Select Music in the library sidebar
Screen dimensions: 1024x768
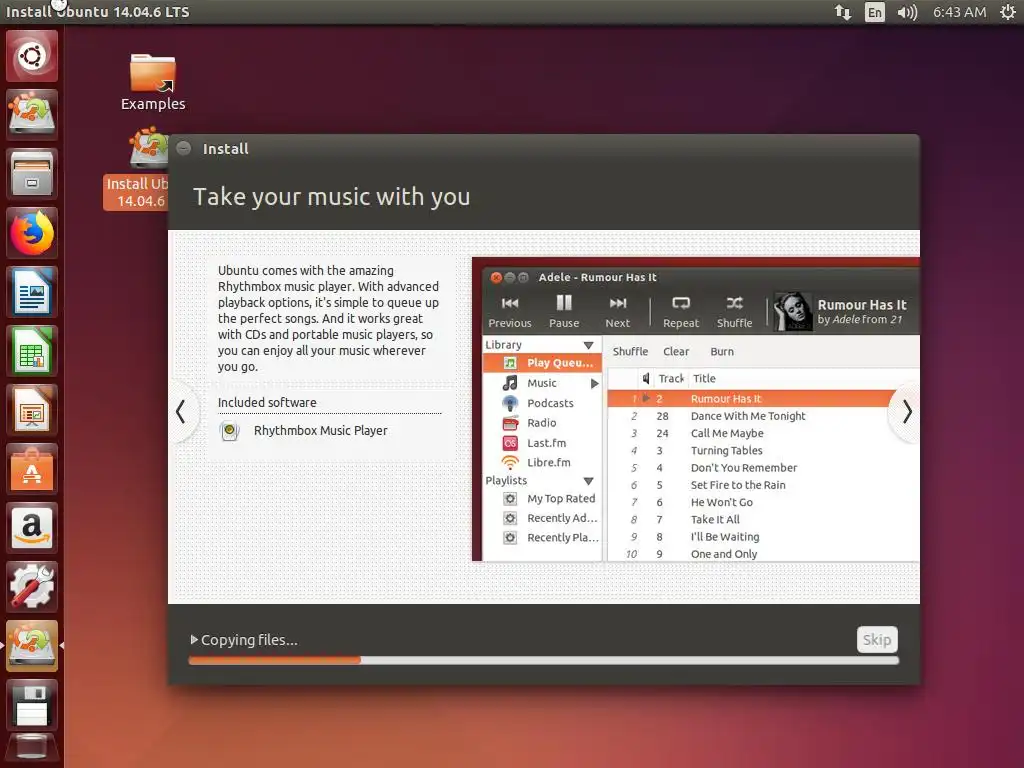[x=542, y=383]
